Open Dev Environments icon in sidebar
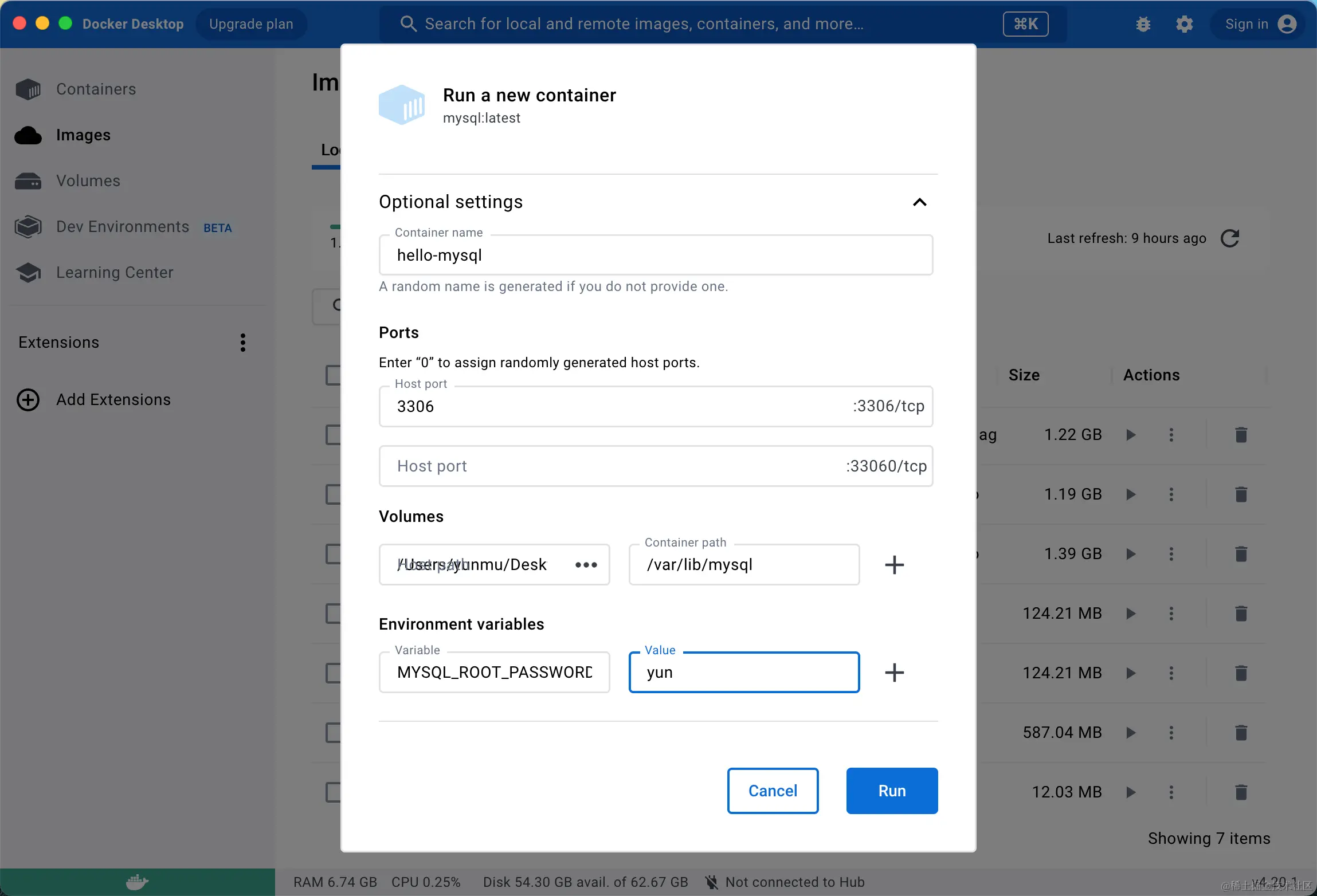 [x=28, y=227]
